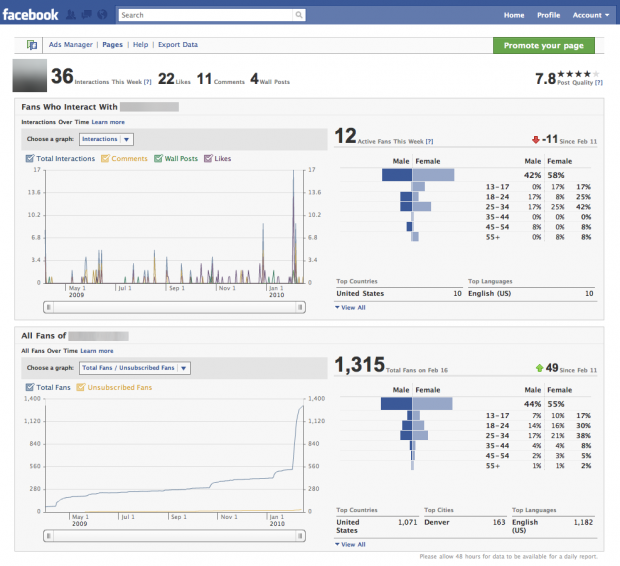620x566 pixels.
Task: Expand View All under all fans countries
Action: pyautogui.click(x=350, y=544)
